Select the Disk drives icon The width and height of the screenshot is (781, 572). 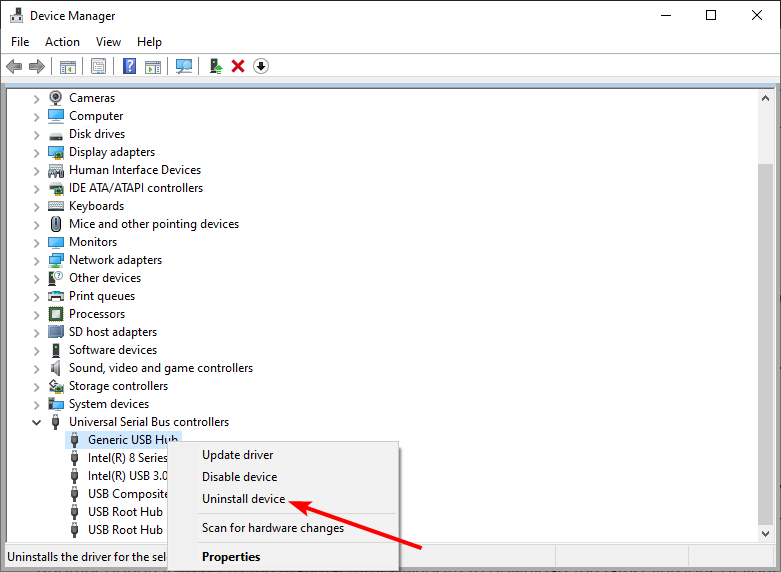[56, 135]
